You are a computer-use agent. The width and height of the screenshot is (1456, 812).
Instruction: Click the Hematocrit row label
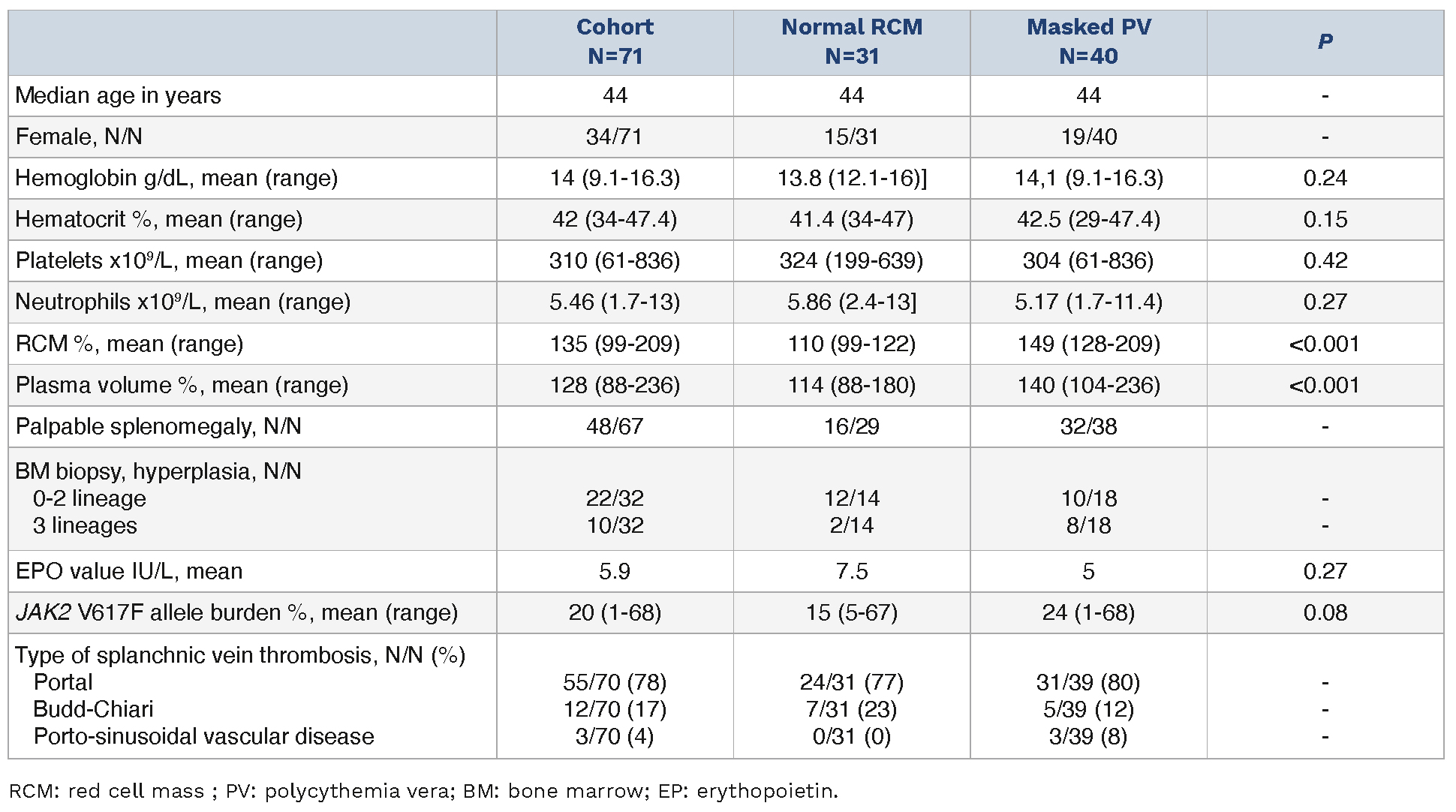click(x=159, y=220)
